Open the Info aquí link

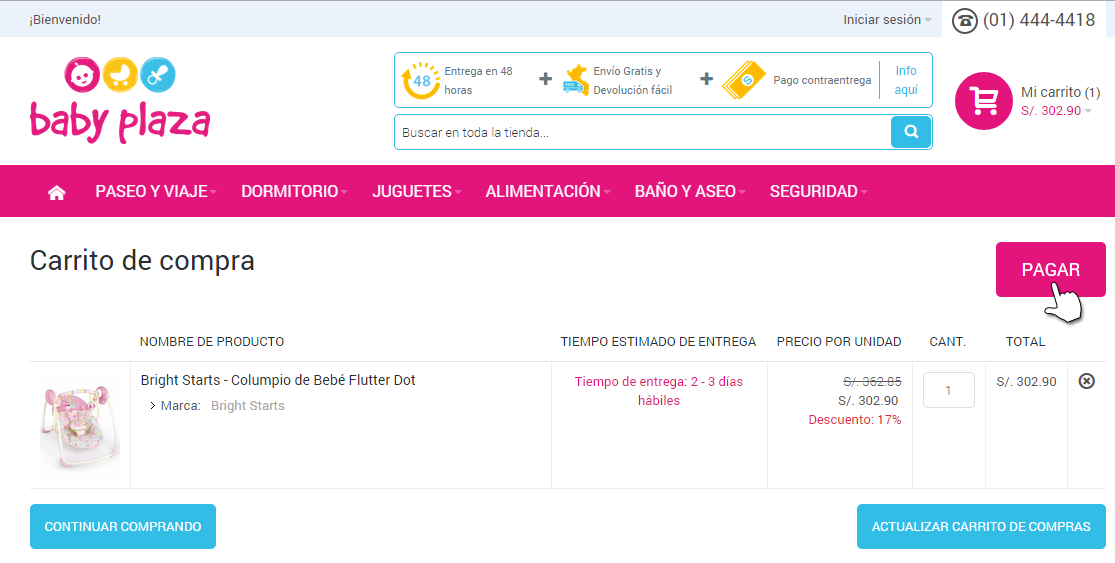point(906,80)
